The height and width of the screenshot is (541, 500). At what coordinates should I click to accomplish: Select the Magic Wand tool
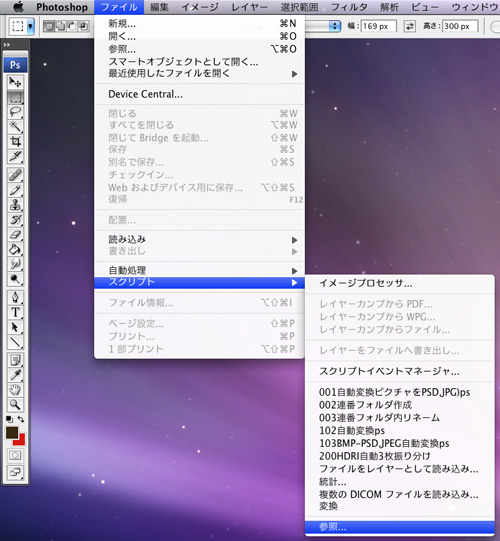15,127
